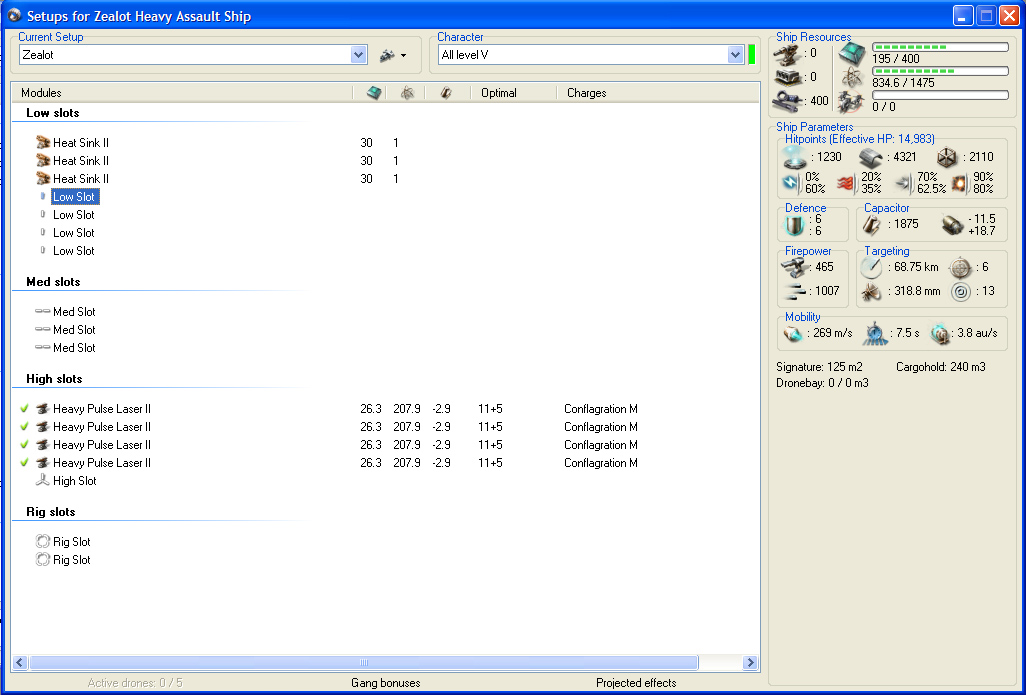Select the second Rig Slot row

[71, 560]
